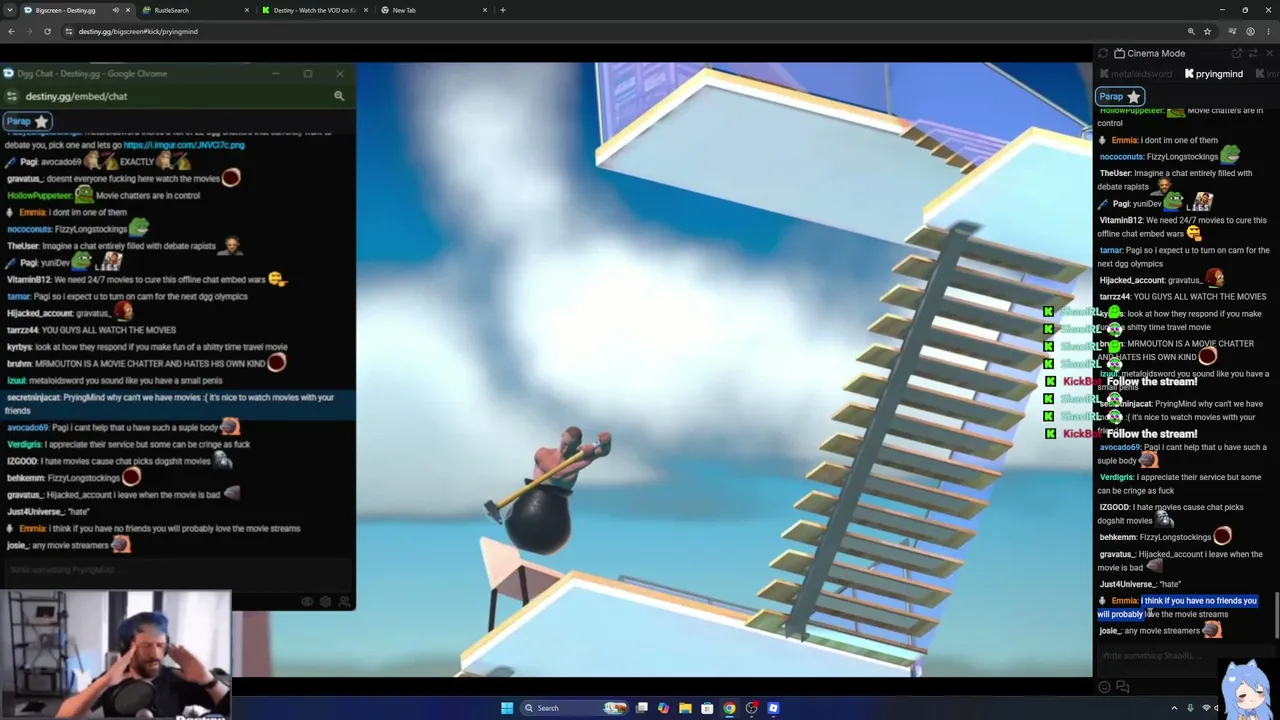Open Task View from the taskbar
Image resolution: width=1280 pixels, height=720 pixels.
(642, 708)
